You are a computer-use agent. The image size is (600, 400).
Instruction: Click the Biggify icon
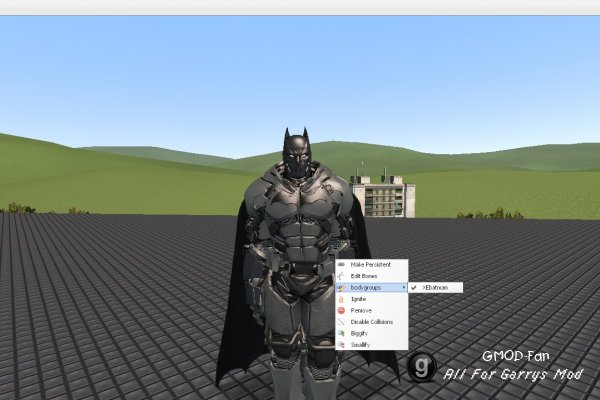pos(341,333)
